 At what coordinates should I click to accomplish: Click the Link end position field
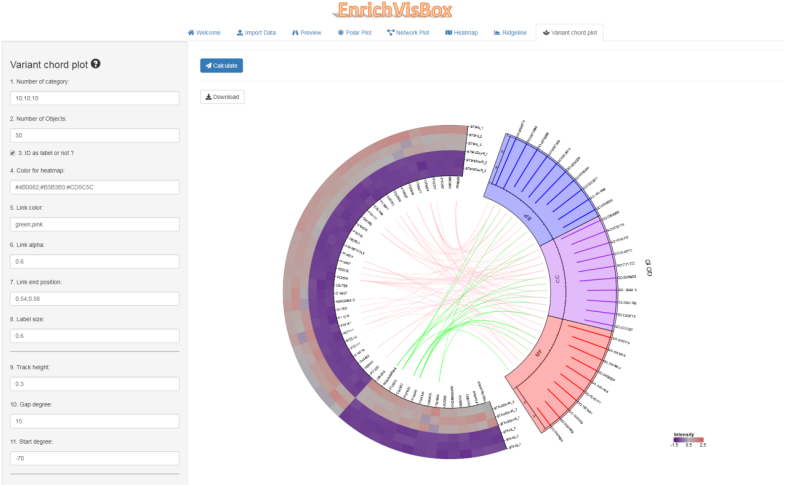point(94,299)
